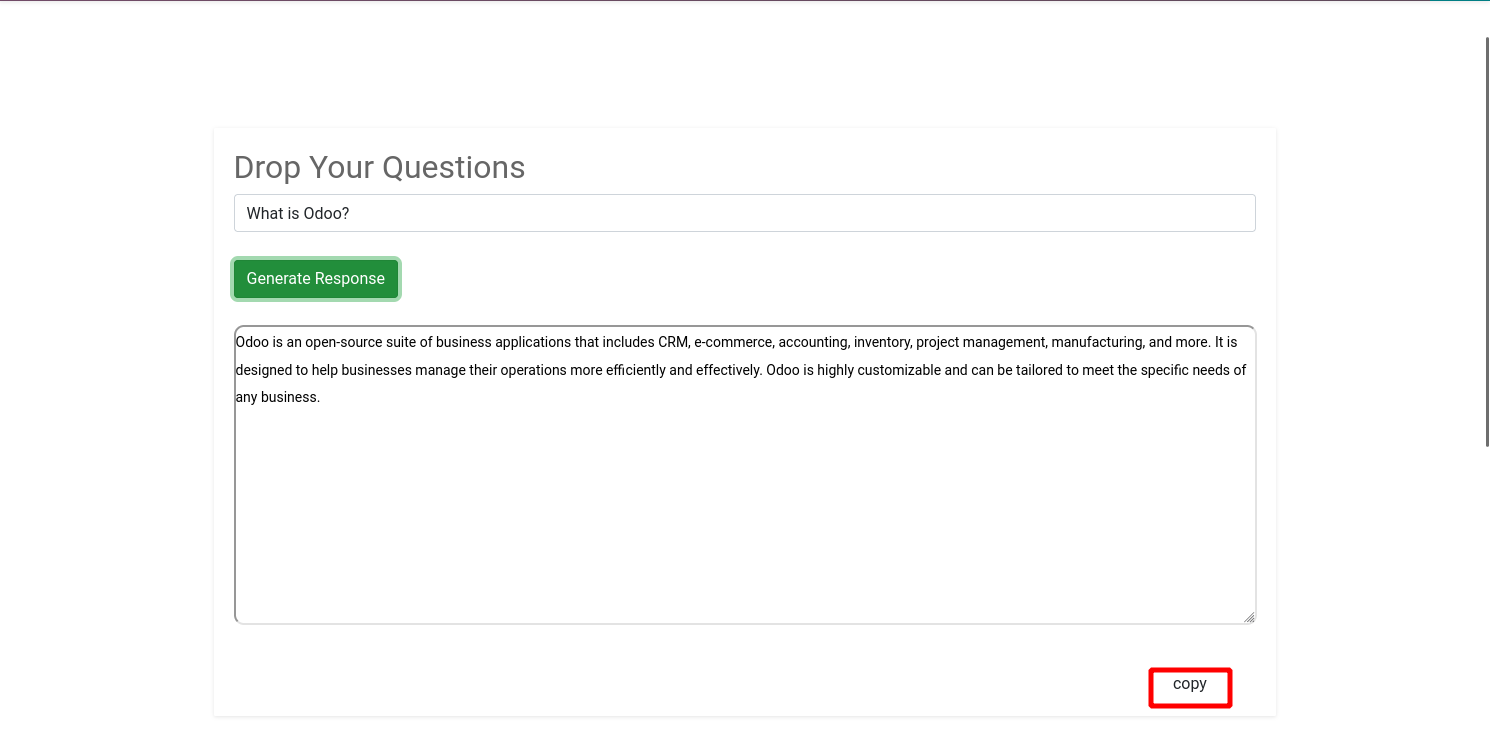This screenshot has height=741, width=1490.
Task: Place cursor on "accounting" in the response
Action: point(813,342)
